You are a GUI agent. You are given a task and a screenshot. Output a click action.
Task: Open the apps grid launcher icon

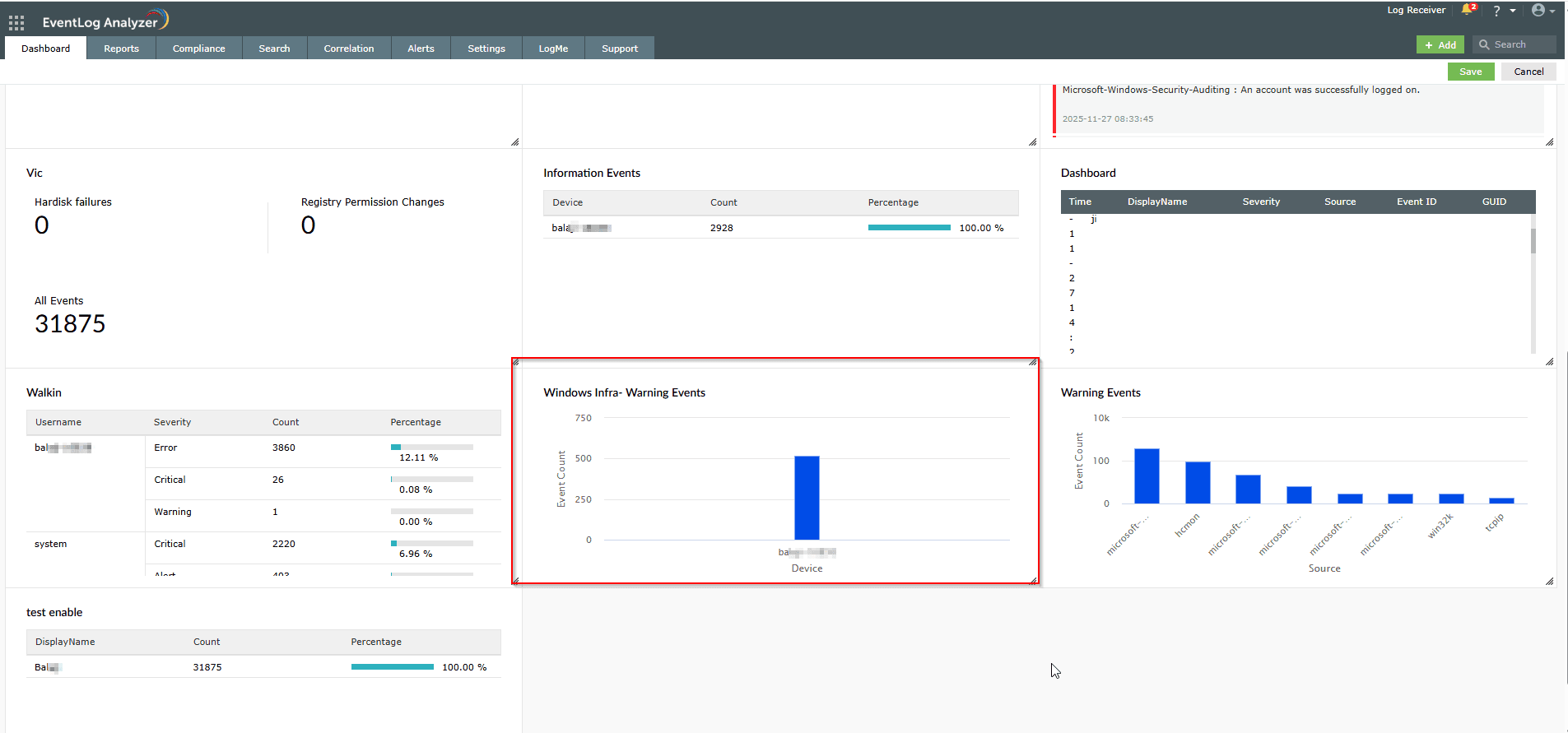pyautogui.click(x=16, y=22)
